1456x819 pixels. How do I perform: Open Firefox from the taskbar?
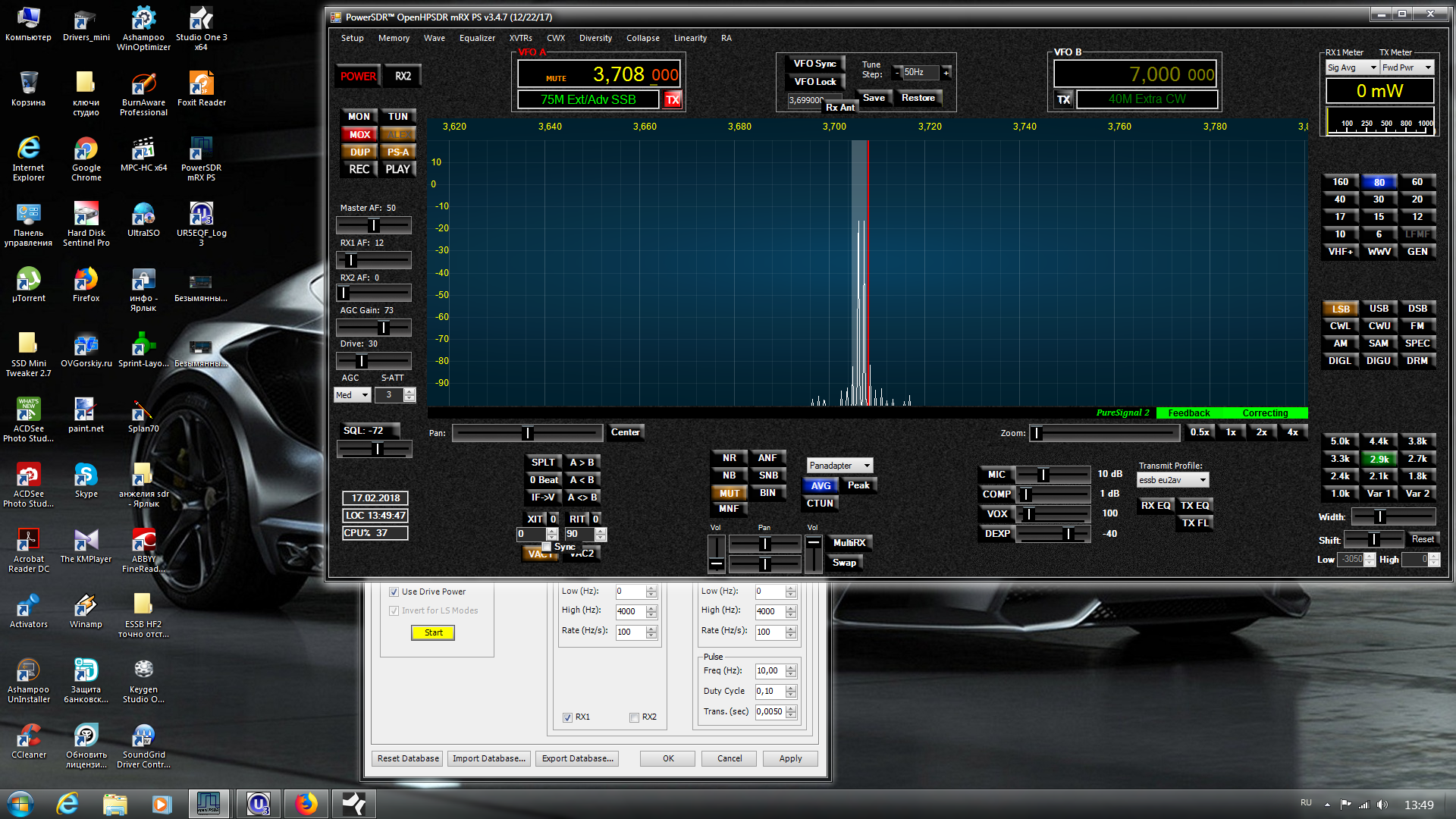[306, 803]
